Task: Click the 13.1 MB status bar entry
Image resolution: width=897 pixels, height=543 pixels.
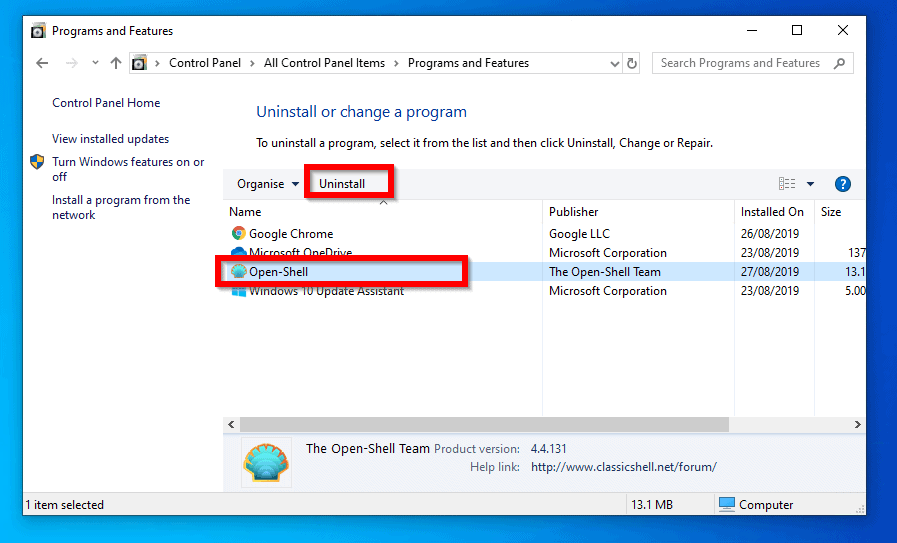Action: pyautogui.click(x=652, y=505)
